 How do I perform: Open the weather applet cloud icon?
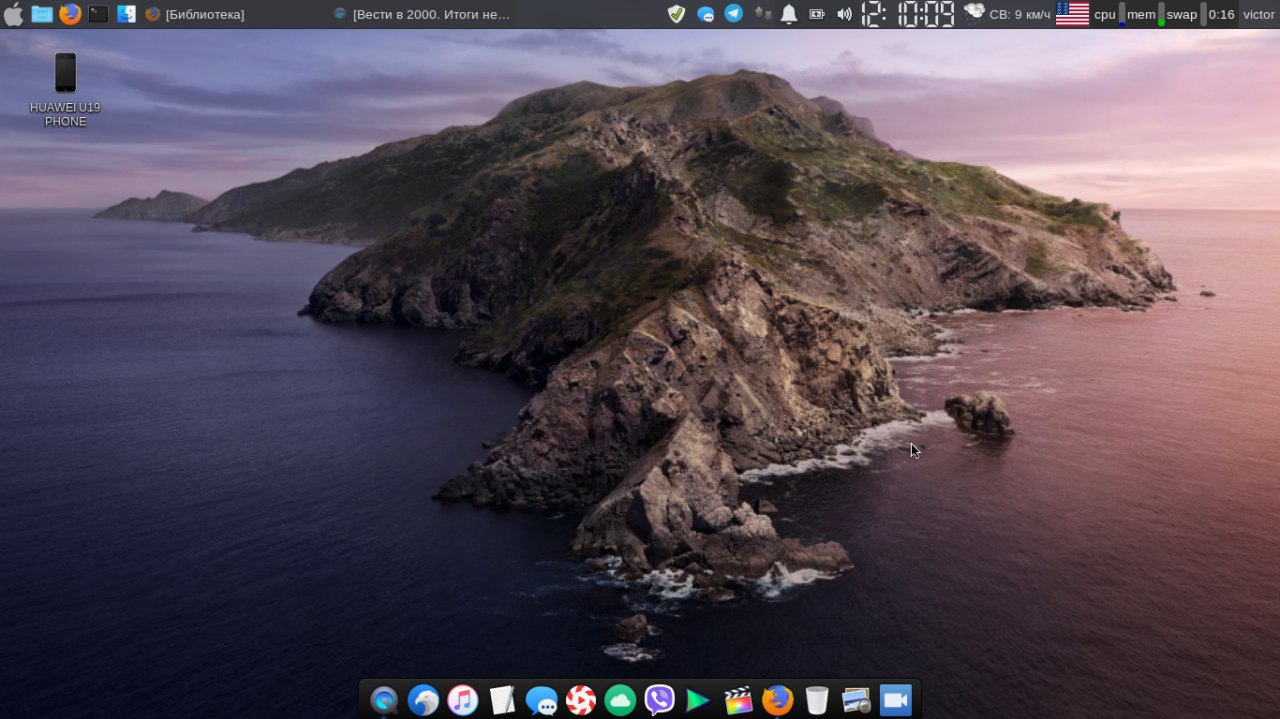(974, 13)
